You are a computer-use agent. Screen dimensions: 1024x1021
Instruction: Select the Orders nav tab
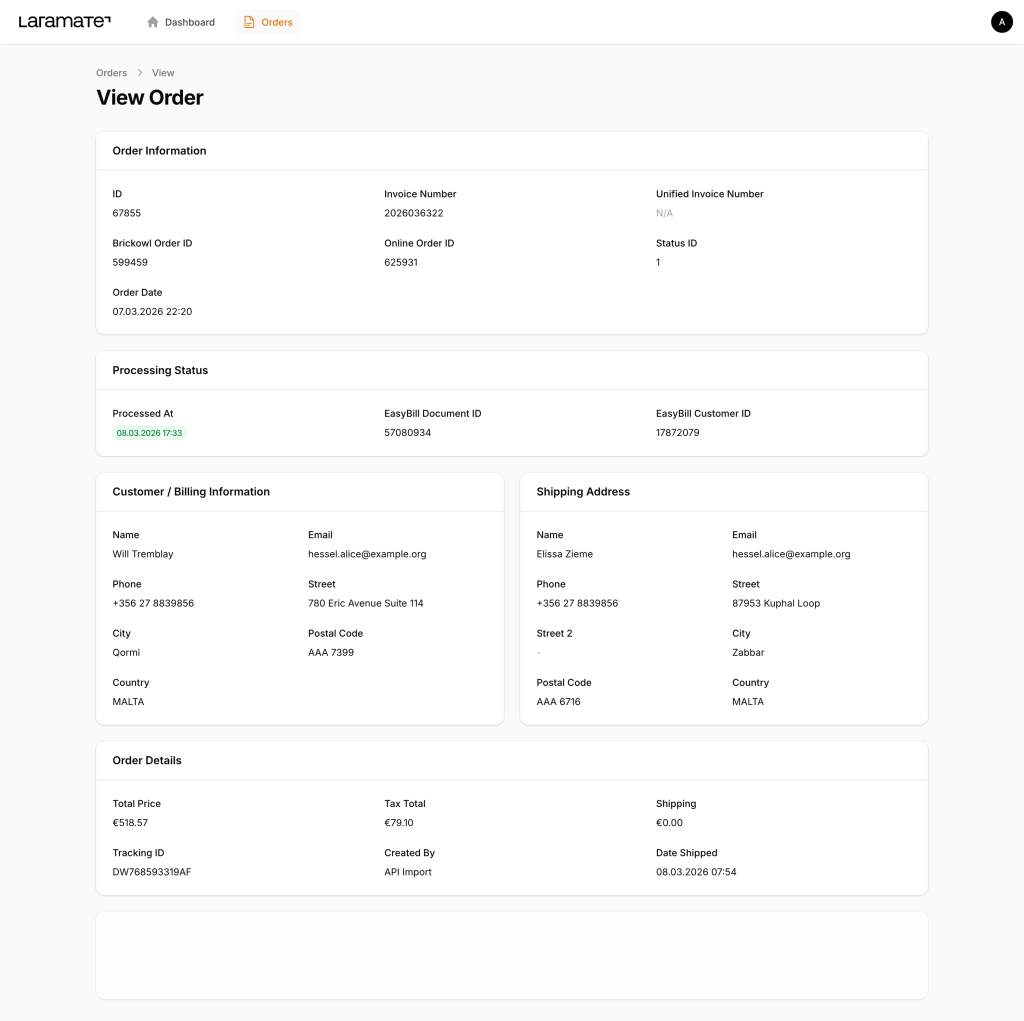click(x=268, y=22)
